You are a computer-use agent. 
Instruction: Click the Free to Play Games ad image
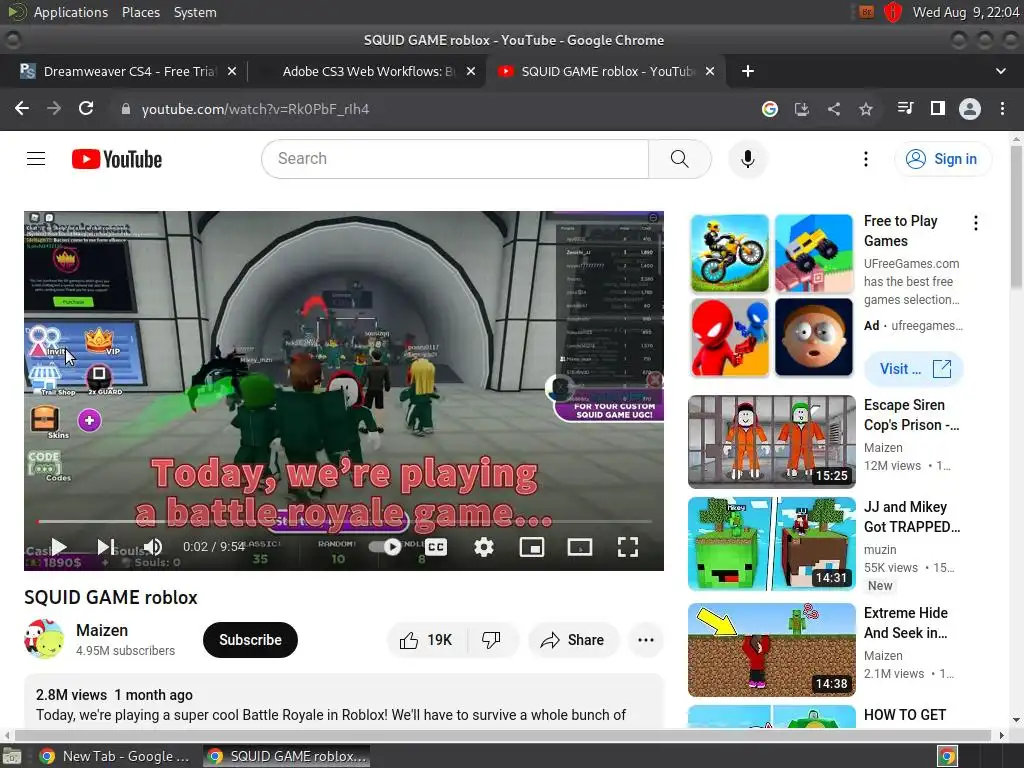[x=772, y=295]
